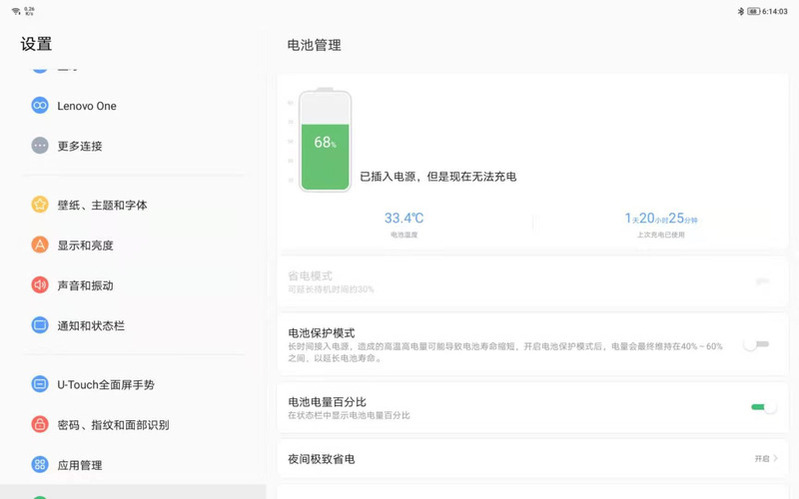Open the 应用管理 settings entry
This screenshot has height=499, width=799.
pyautogui.click(x=80, y=465)
